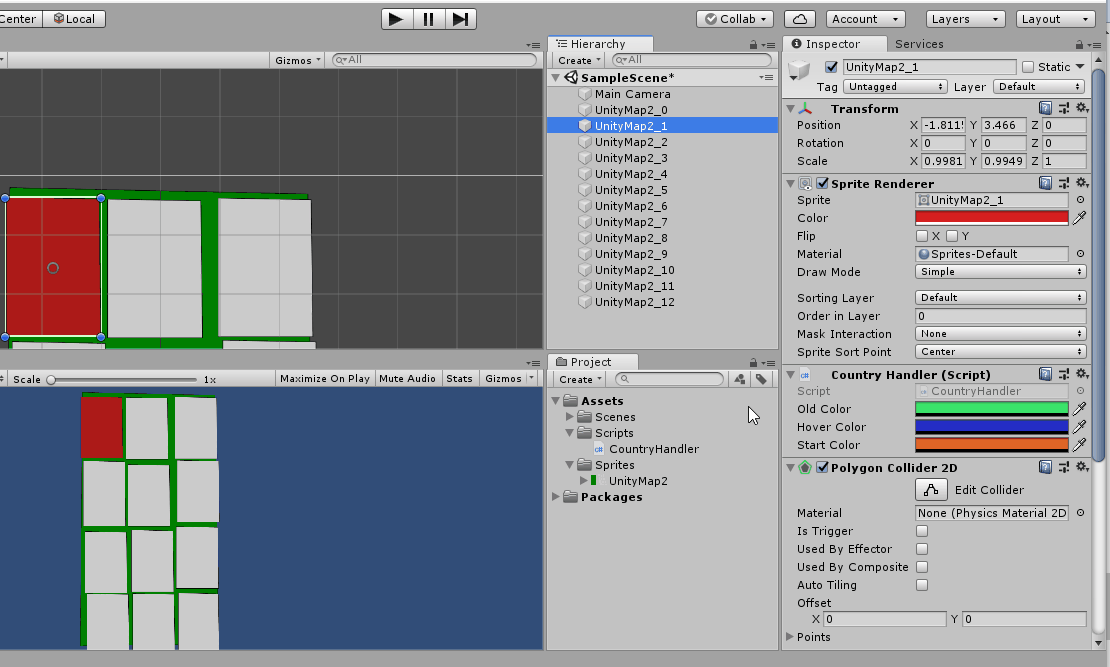This screenshot has height=667, width=1110.
Task: Click the blue Hover Color swatch
Action: coord(991,427)
